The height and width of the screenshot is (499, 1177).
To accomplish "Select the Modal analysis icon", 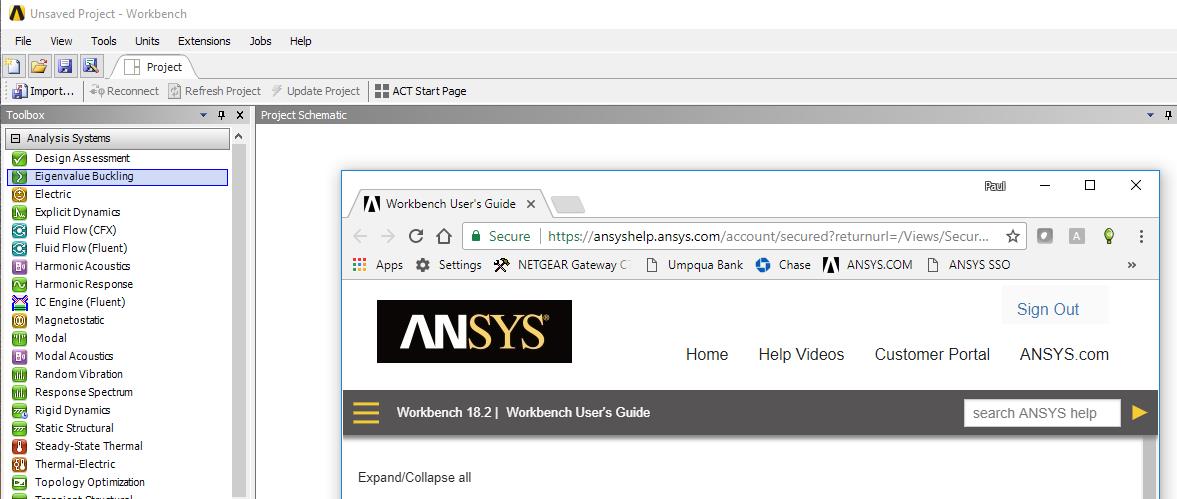I will click(x=20, y=338).
